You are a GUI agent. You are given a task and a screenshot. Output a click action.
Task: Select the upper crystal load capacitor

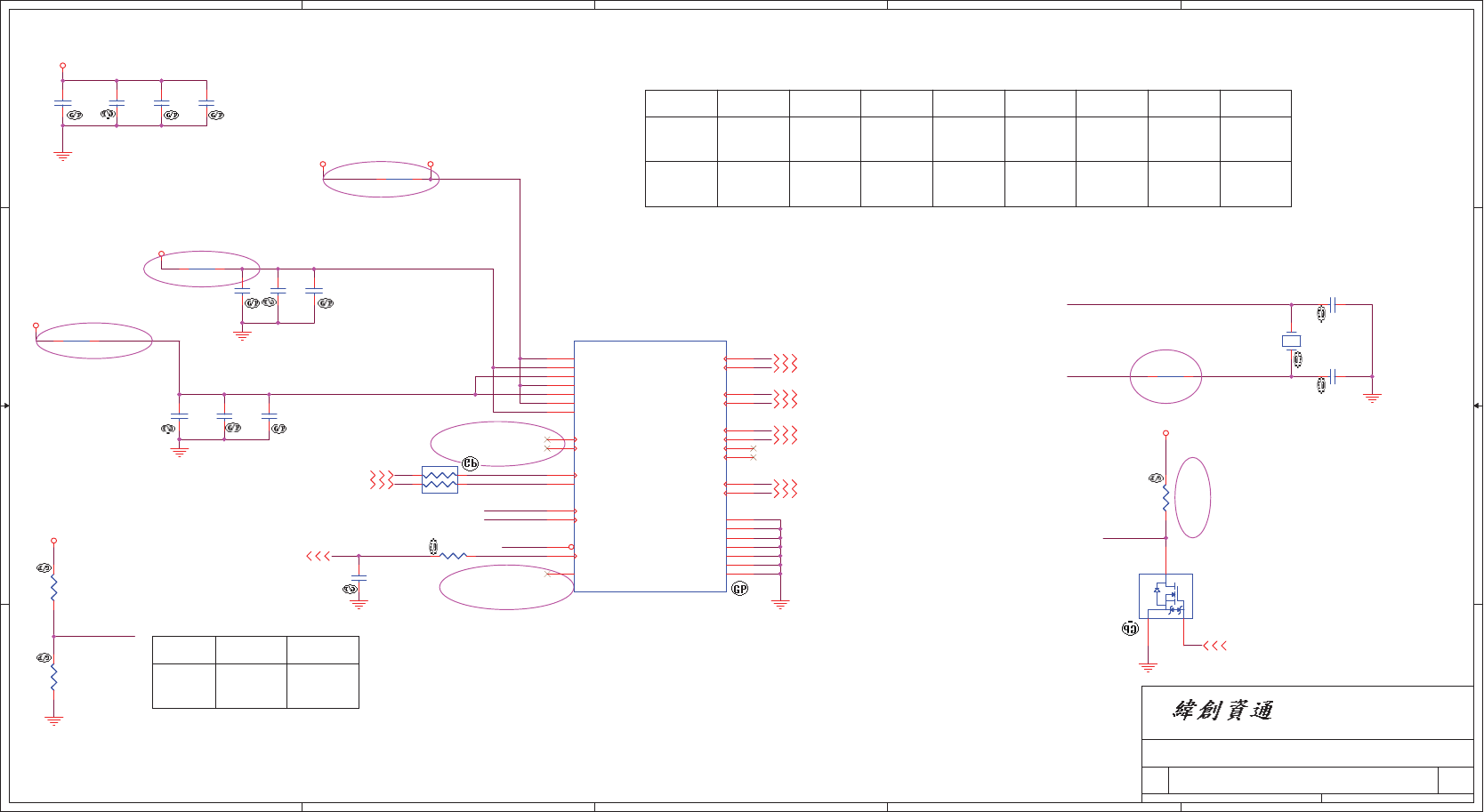[1333, 304]
